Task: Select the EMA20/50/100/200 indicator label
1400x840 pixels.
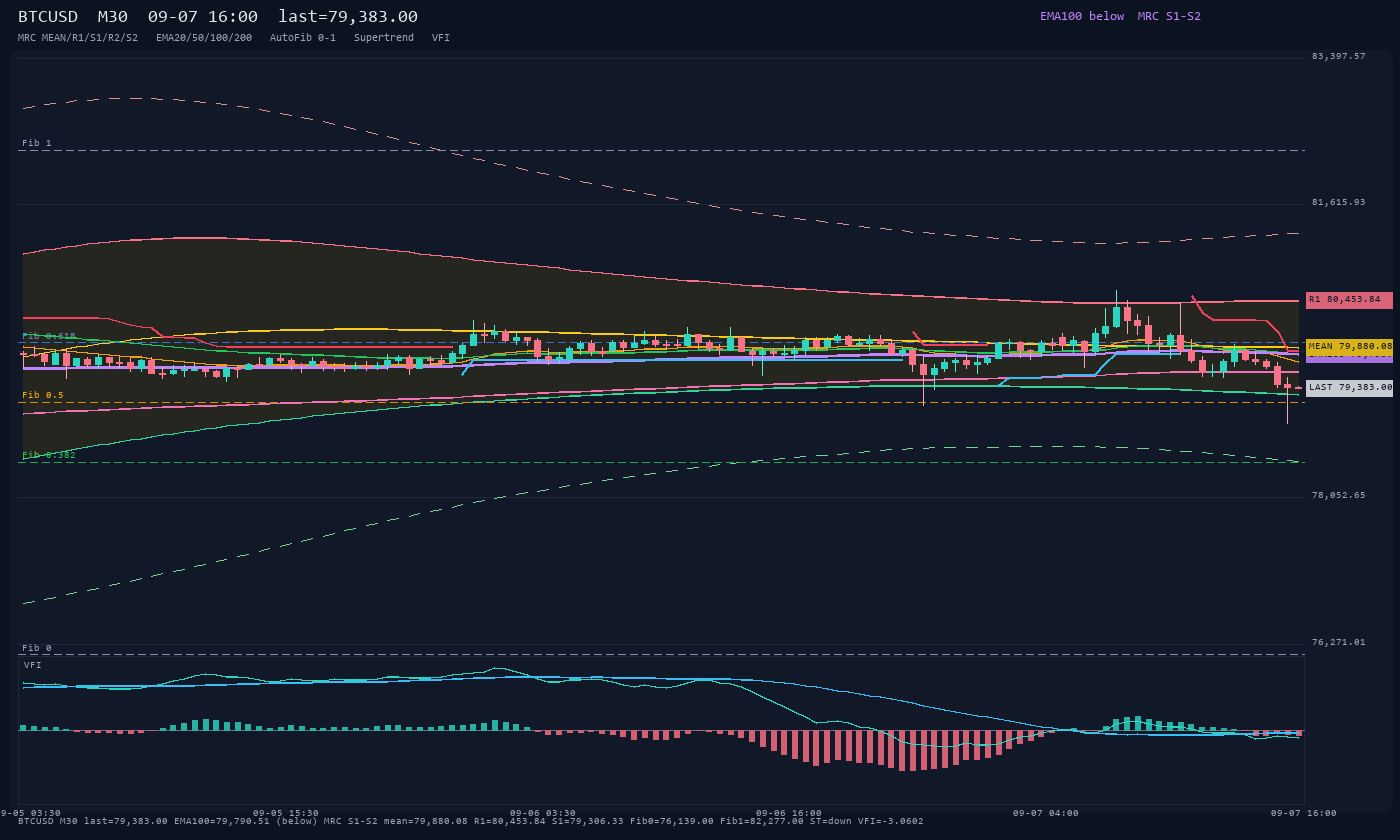Action: 204,37
